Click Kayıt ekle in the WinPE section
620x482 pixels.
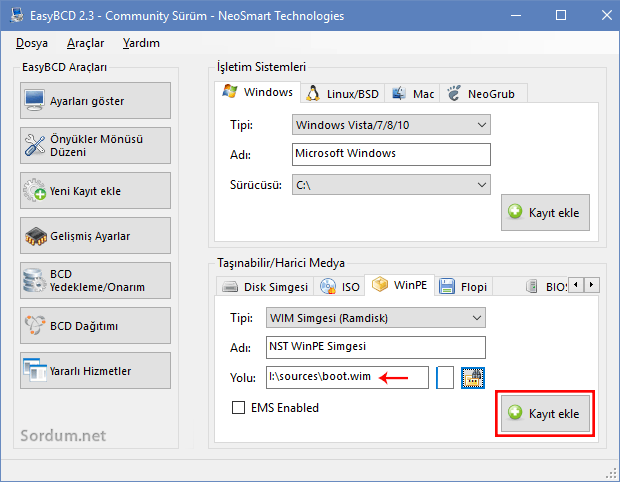pos(544,413)
